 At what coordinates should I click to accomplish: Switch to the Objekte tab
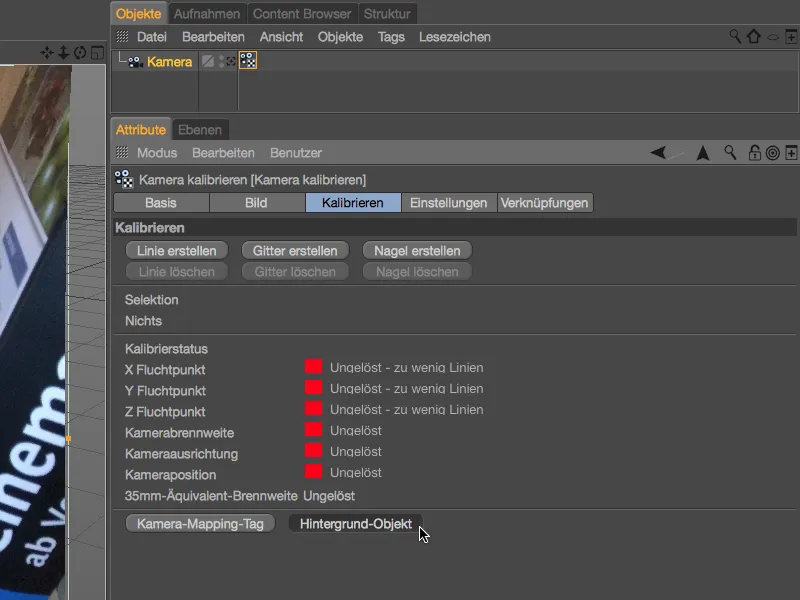[x=138, y=14]
